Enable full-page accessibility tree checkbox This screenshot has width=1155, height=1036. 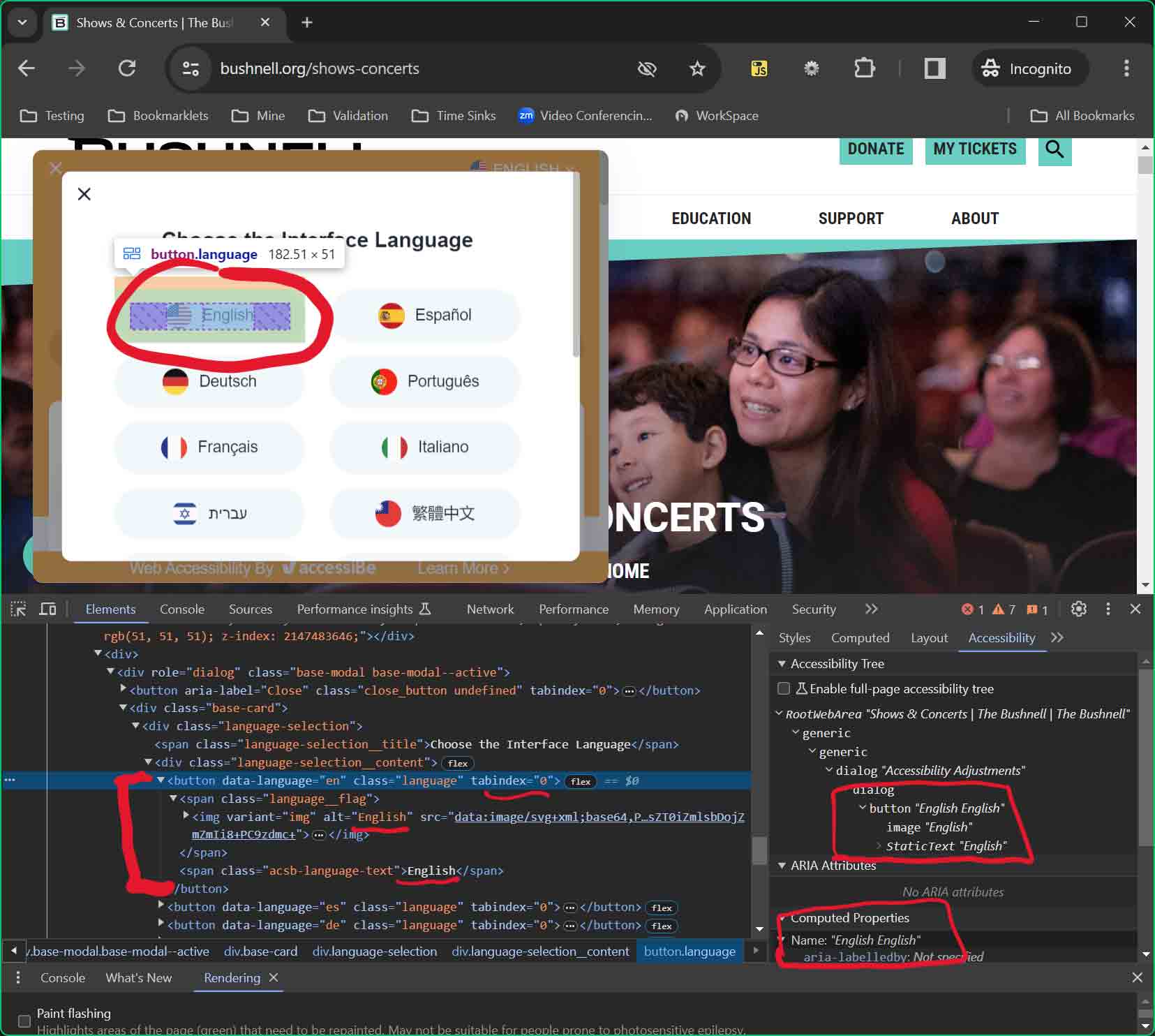(x=784, y=688)
